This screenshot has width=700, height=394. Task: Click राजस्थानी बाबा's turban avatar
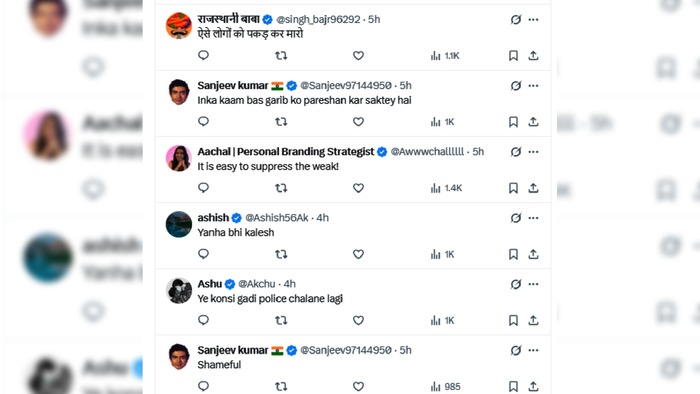179,26
